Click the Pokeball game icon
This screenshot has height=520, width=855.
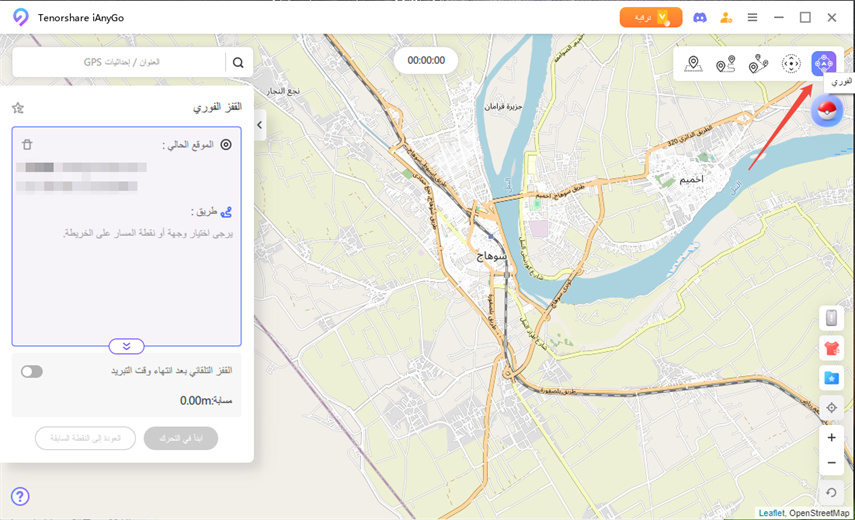827,111
